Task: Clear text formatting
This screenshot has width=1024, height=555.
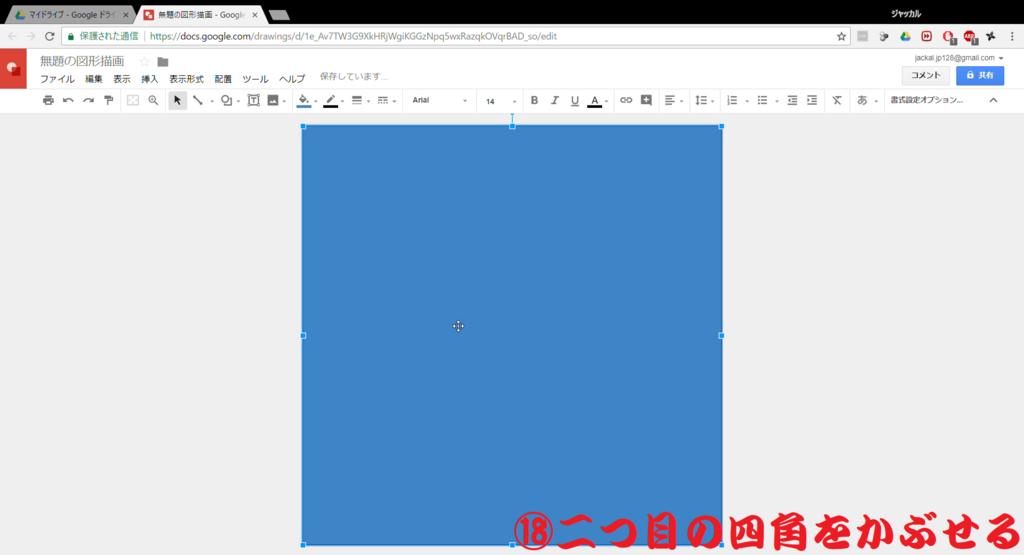Action: [x=837, y=101]
